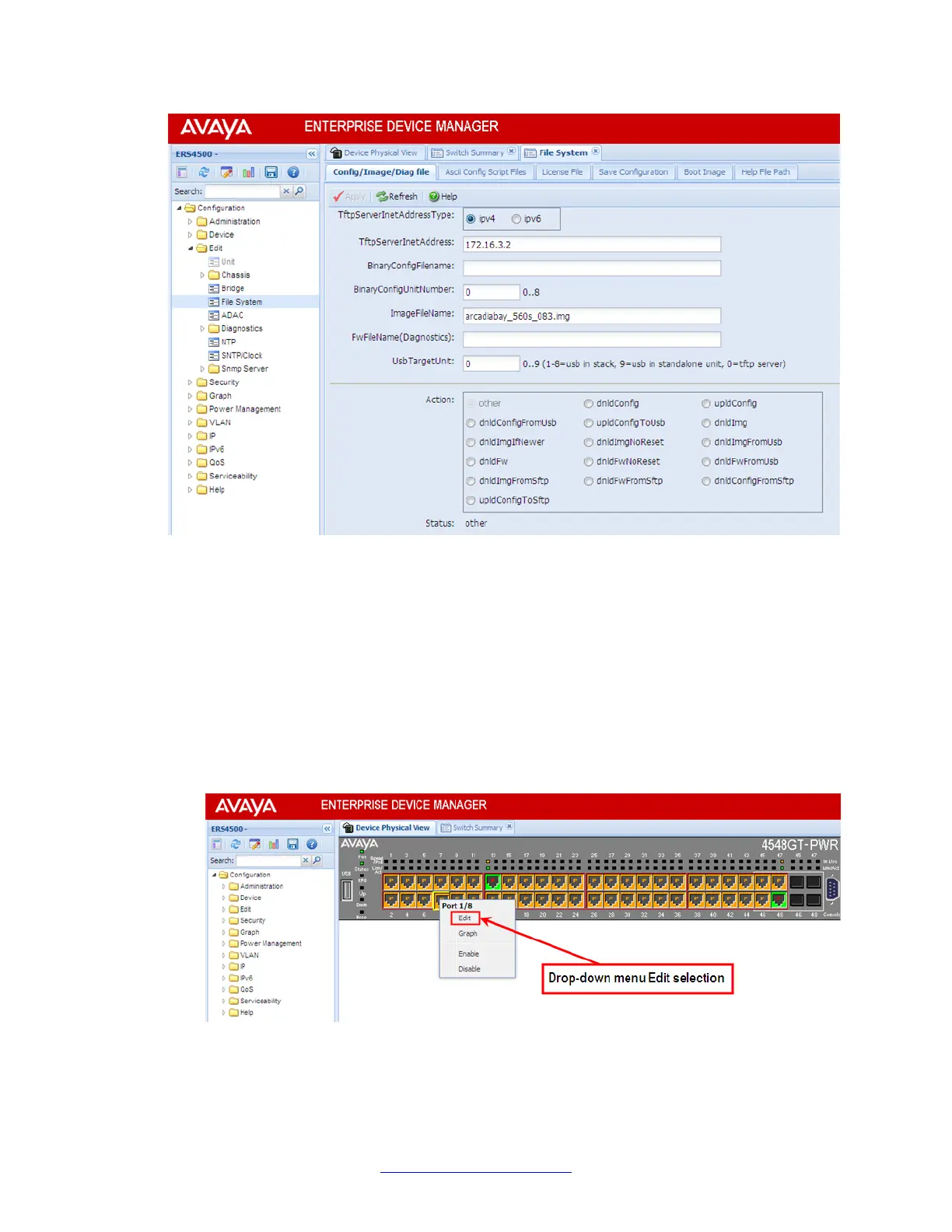Click the notepad edit icon in lower EDM toolbar
Viewport: 952px width, 1232px height.
[x=254, y=844]
